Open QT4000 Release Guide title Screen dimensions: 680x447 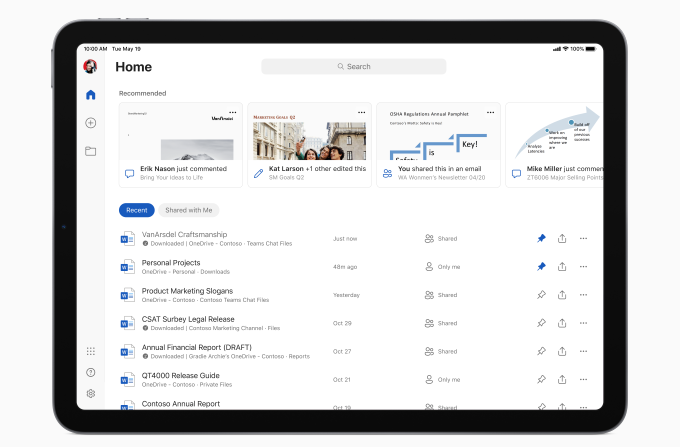(x=180, y=375)
